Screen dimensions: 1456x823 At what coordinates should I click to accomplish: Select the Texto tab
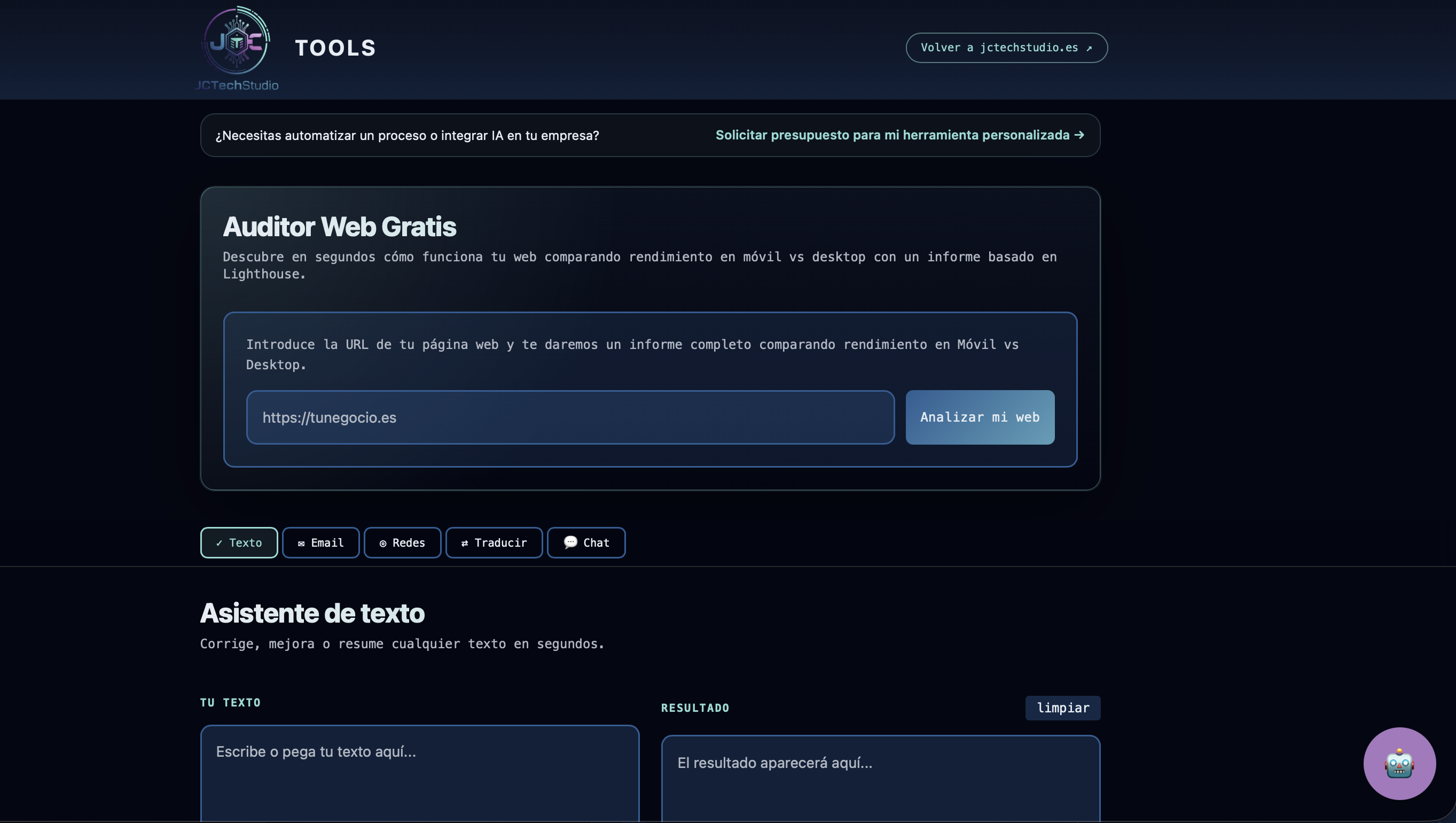[x=239, y=543]
